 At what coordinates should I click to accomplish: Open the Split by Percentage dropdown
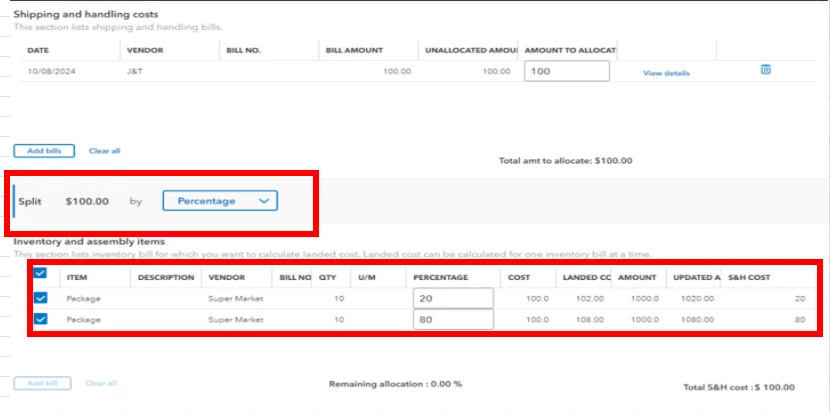coord(220,201)
